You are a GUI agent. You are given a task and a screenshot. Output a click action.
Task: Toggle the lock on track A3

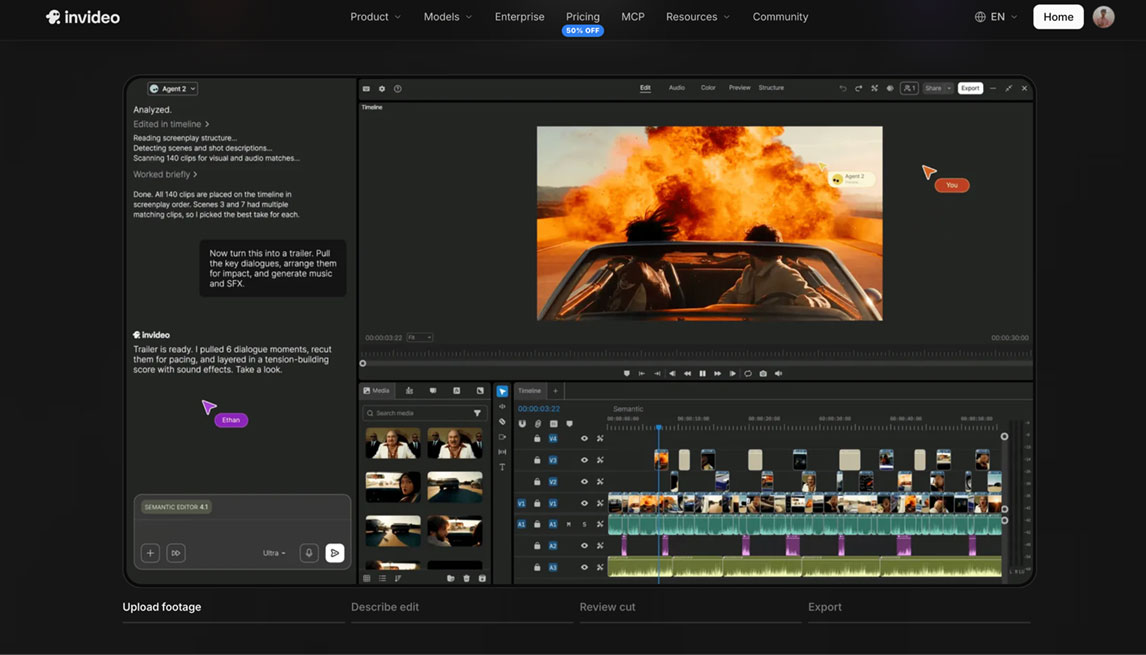coord(537,567)
